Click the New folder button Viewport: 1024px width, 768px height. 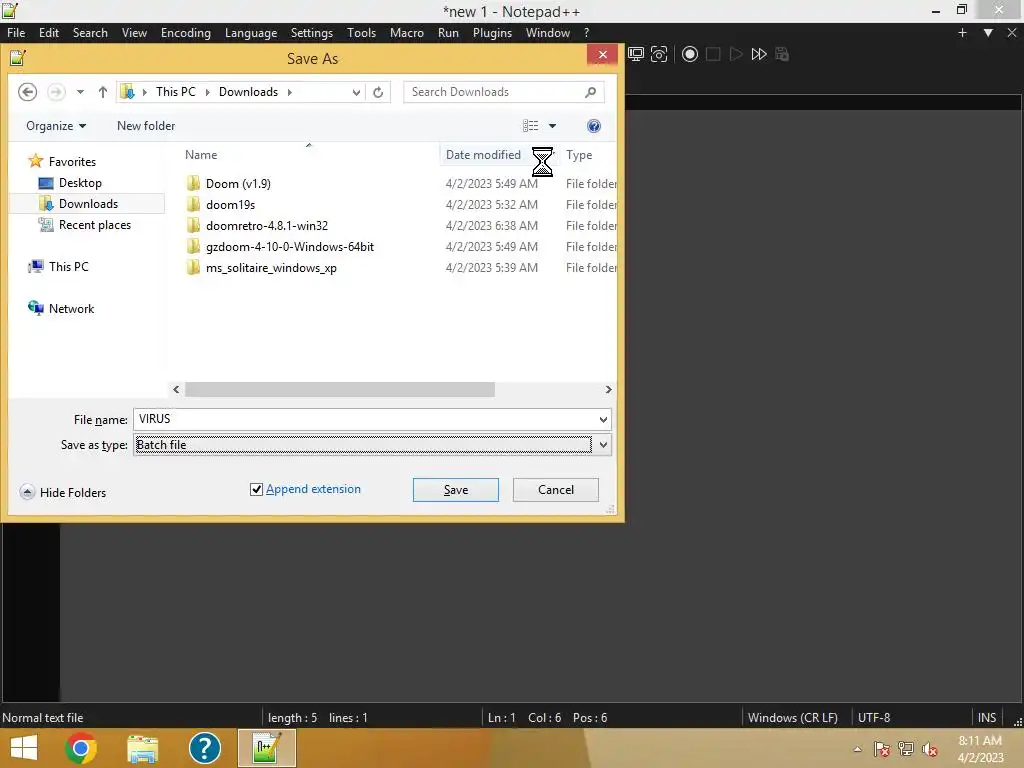click(146, 126)
